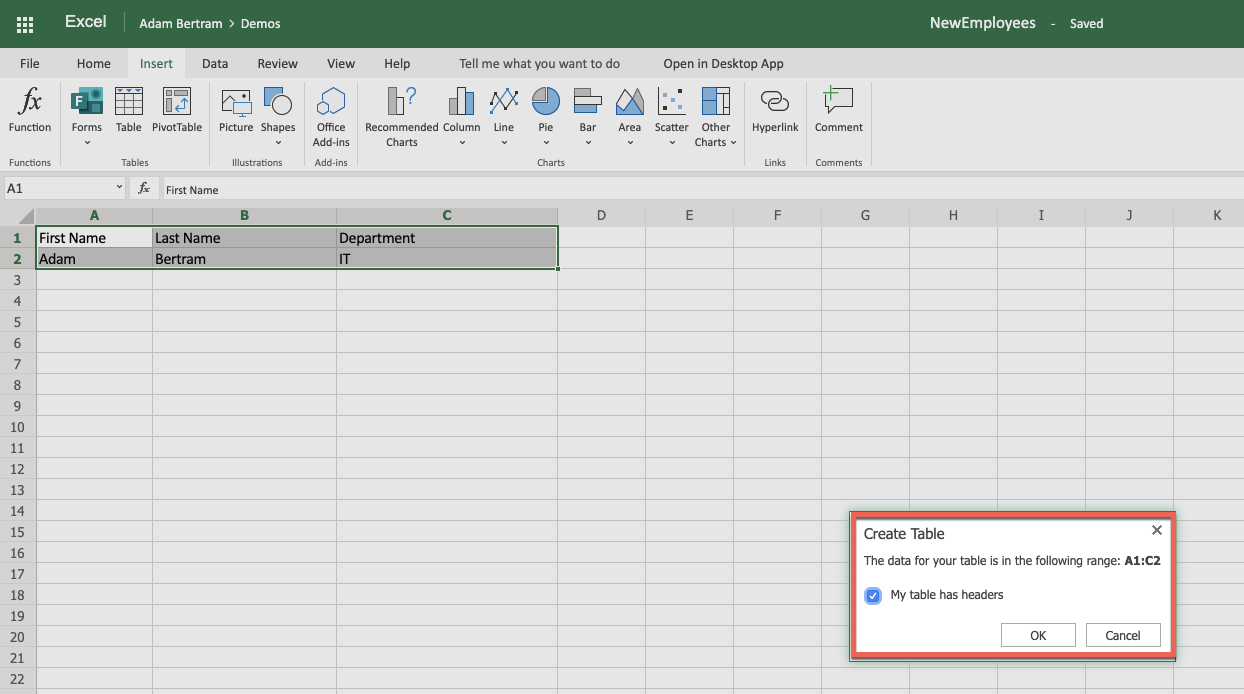This screenshot has width=1244, height=694.
Task: Switch to the Review tab
Action: coord(278,63)
